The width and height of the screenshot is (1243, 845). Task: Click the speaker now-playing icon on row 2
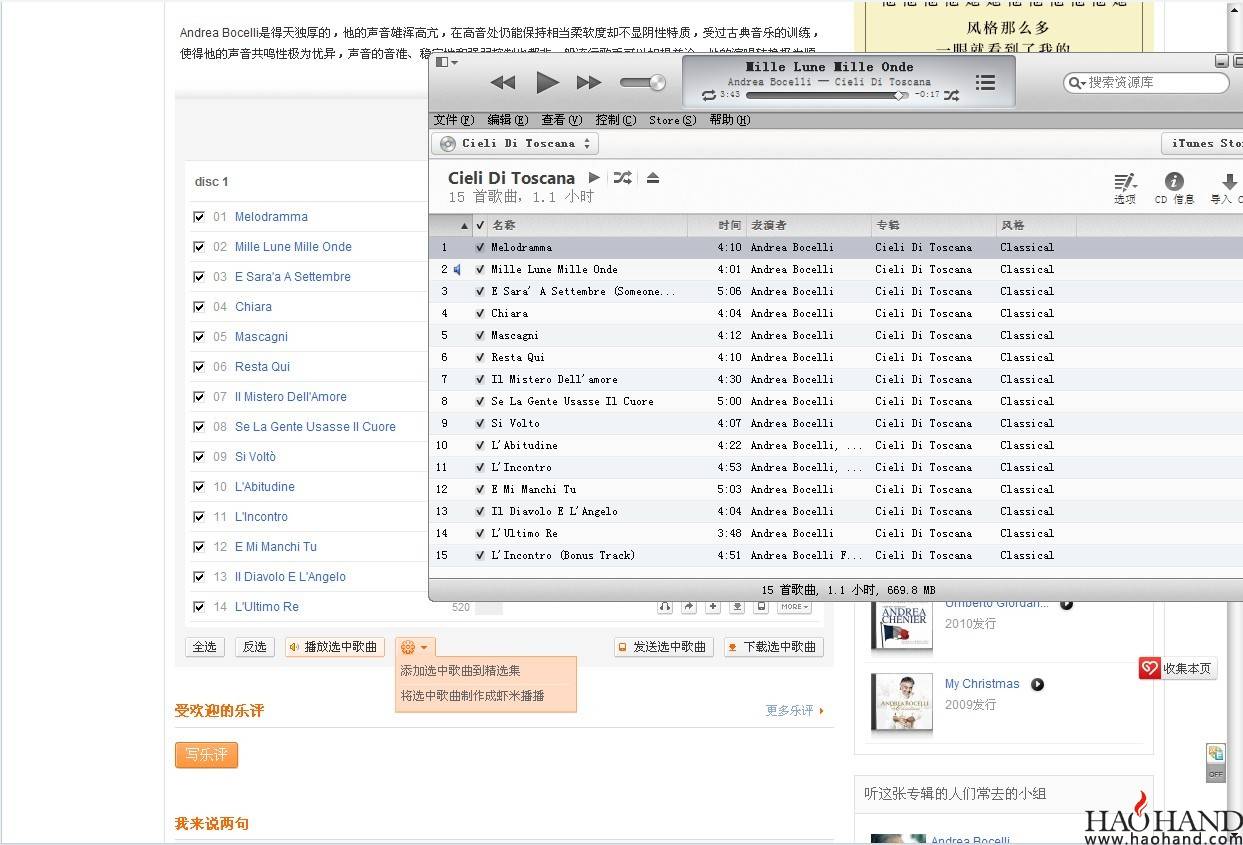tap(457, 269)
